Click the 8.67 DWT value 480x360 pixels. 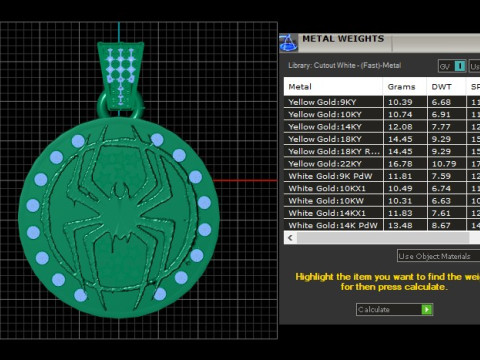tap(441, 226)
